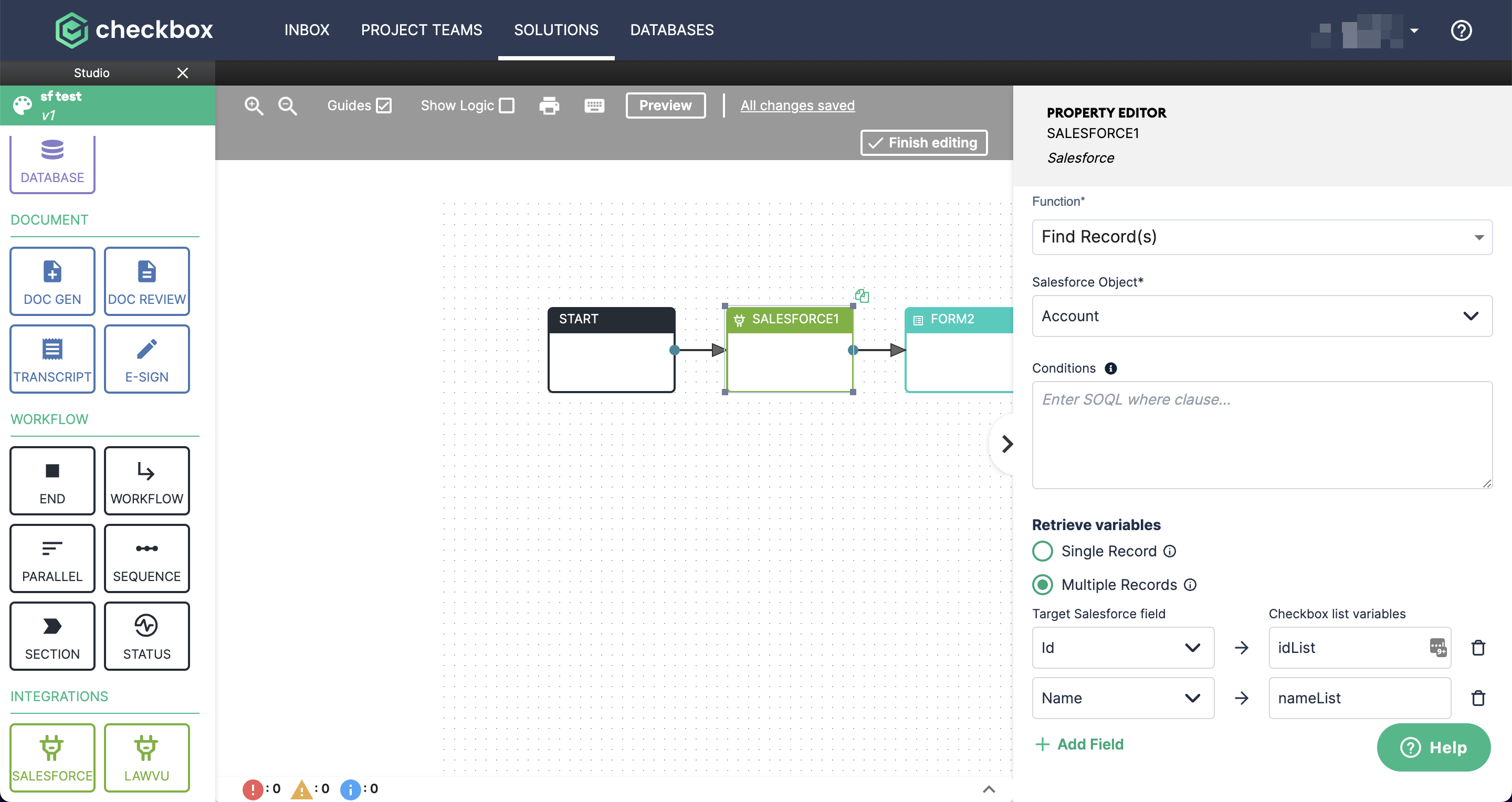Collapse the property editor panel chevron
Viewport: 1512px width, 802px height.
click(1007, 444)
